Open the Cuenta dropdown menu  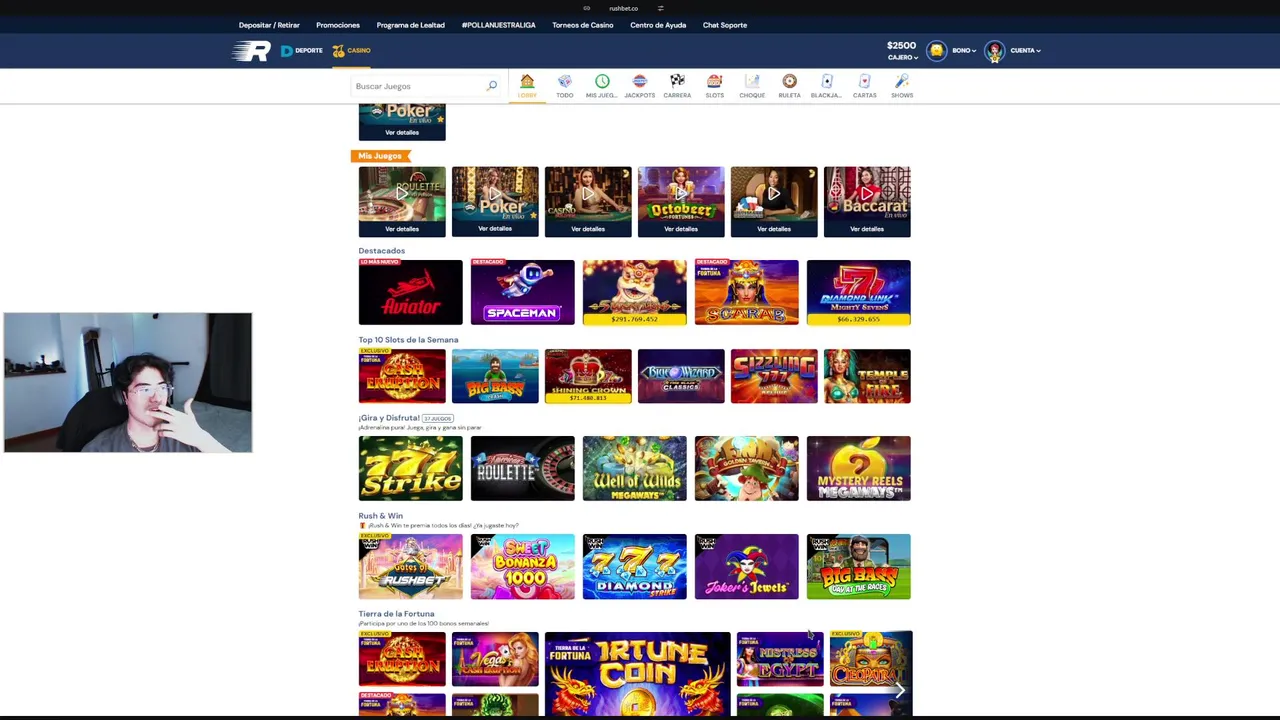[1025, 51]
